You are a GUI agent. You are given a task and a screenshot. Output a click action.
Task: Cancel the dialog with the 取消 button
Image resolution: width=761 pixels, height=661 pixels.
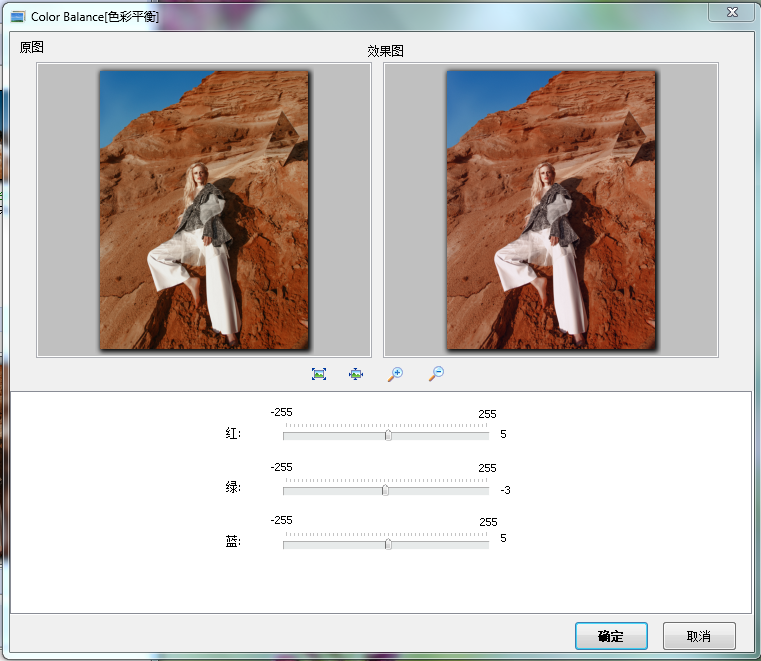(699, 636)
